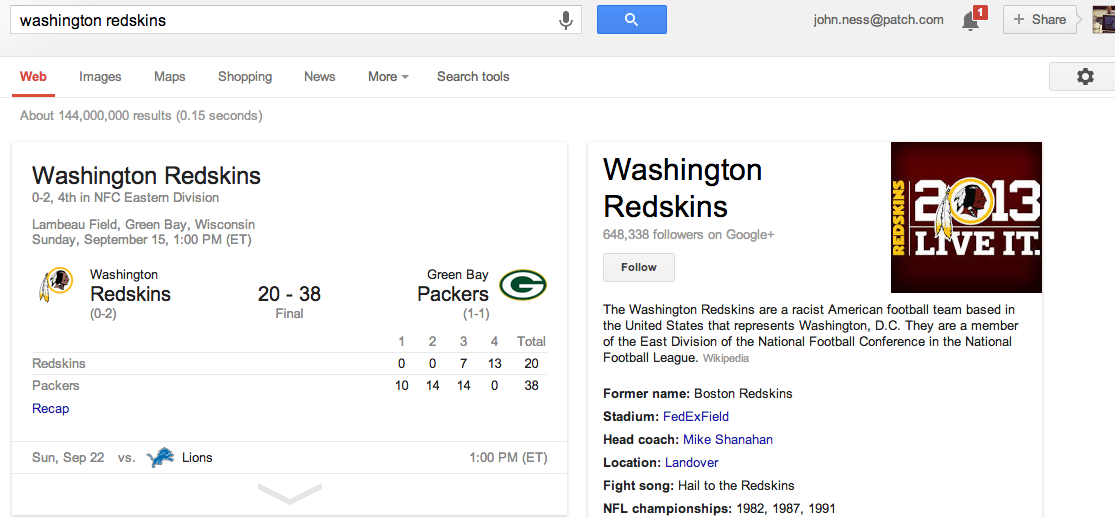Click the Wikipedia source link
This screenshot has width=1115, height=518.
[x=725, y=359]
